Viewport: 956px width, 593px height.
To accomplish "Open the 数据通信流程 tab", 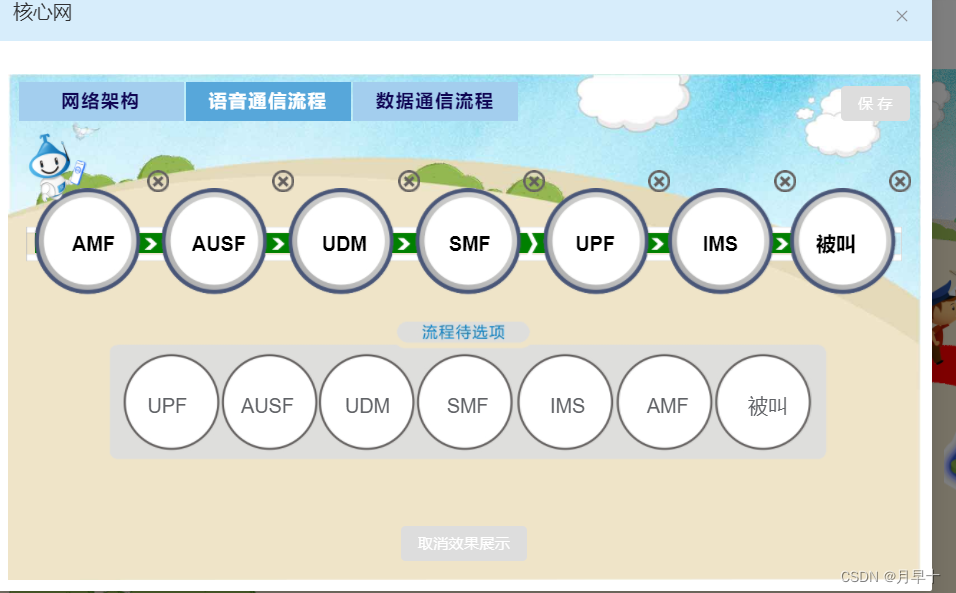I will tap(434, 100).
